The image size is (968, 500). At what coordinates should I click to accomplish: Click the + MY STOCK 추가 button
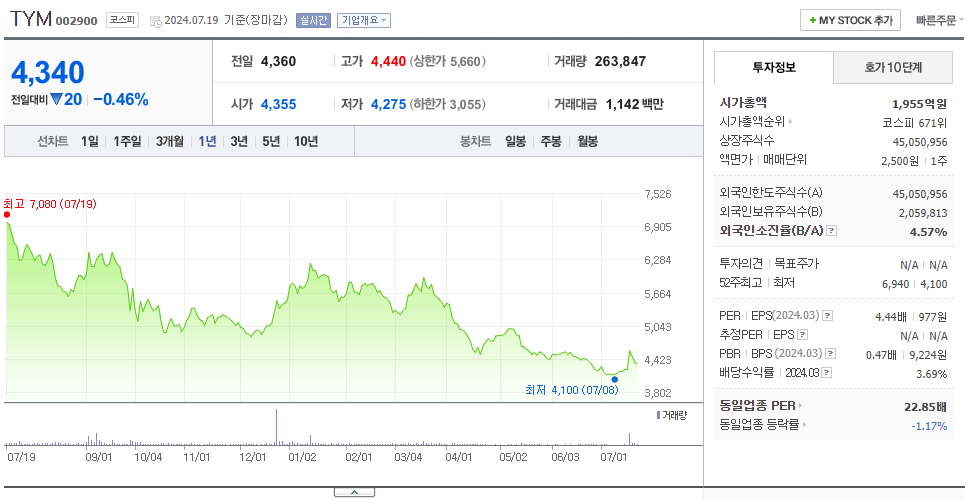coord(851,20)
